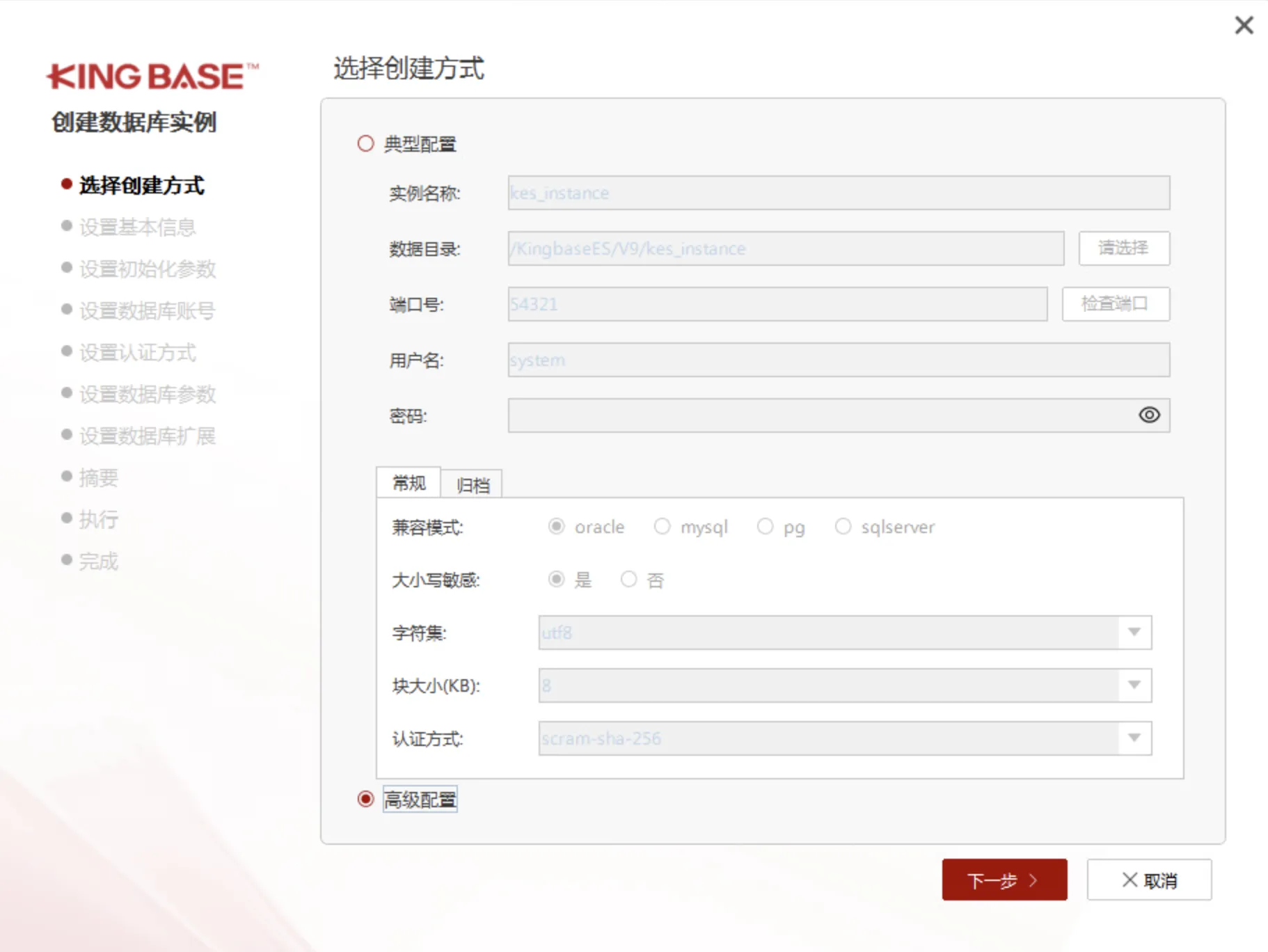1268x952 pixels.
Task: Choose mysql compatibility mode
Action: click(662, 526)
